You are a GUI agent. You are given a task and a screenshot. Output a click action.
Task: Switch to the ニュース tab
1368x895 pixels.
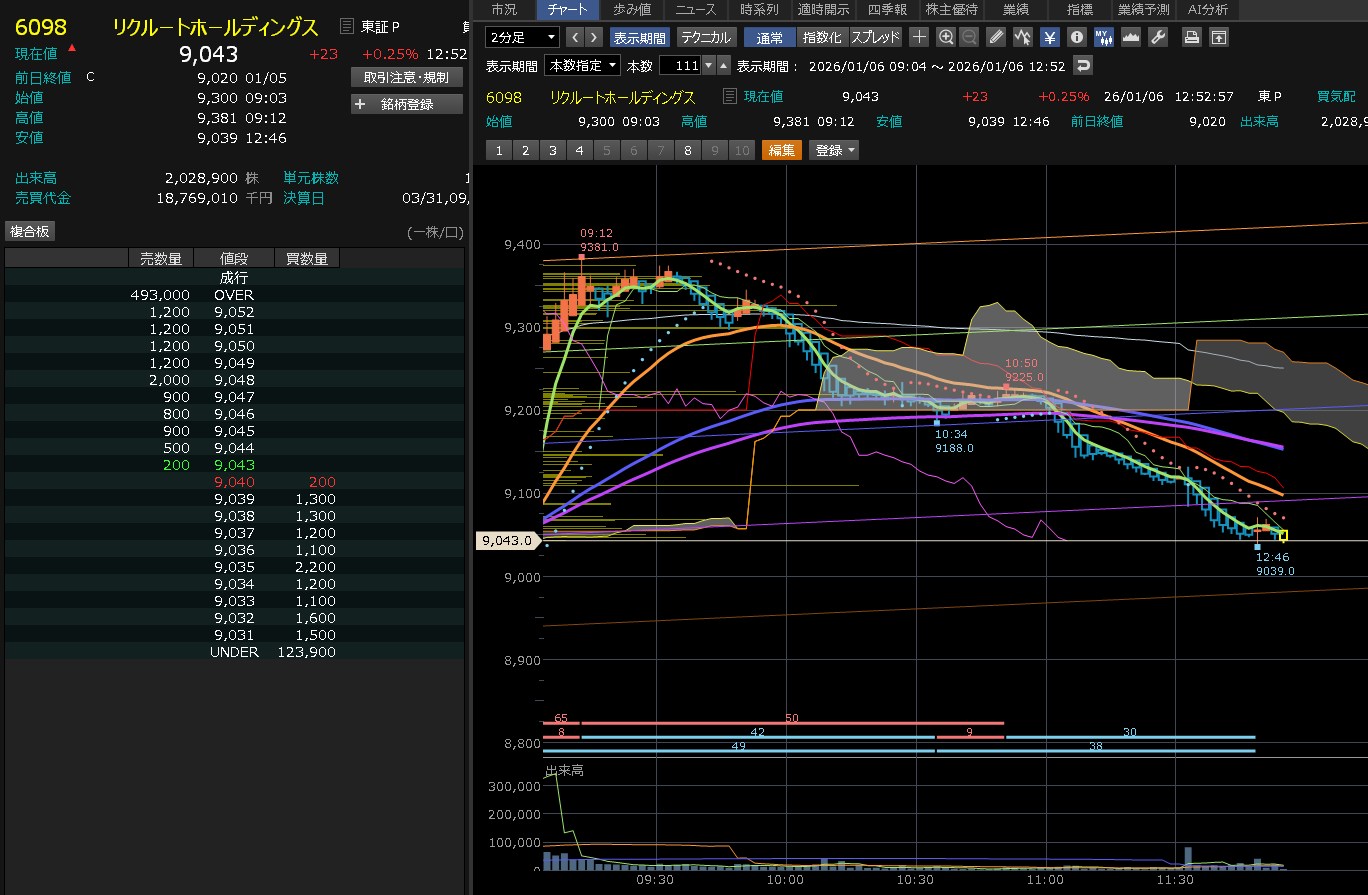(695, 10)
